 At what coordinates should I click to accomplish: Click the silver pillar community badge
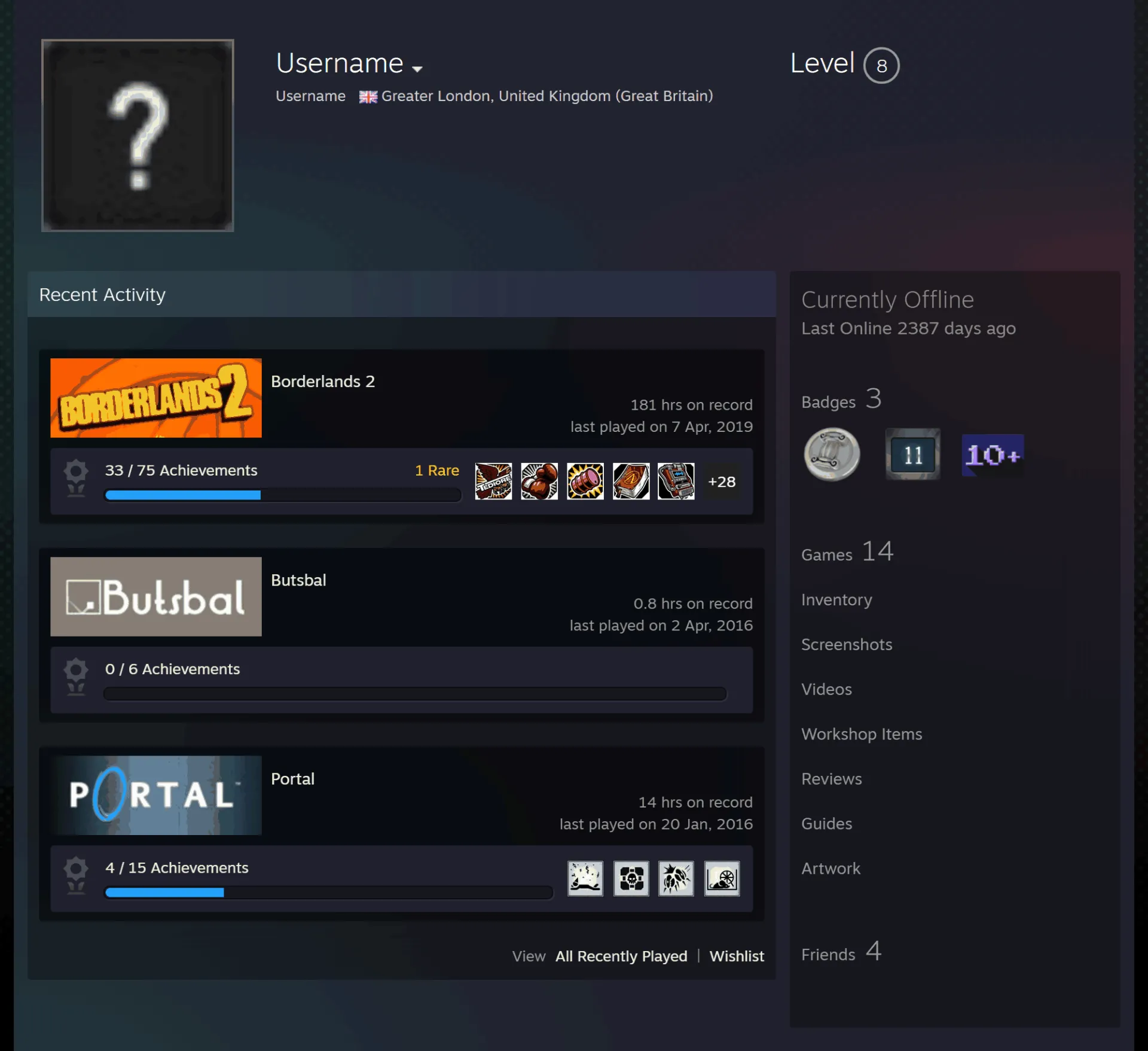coord(832,455)
